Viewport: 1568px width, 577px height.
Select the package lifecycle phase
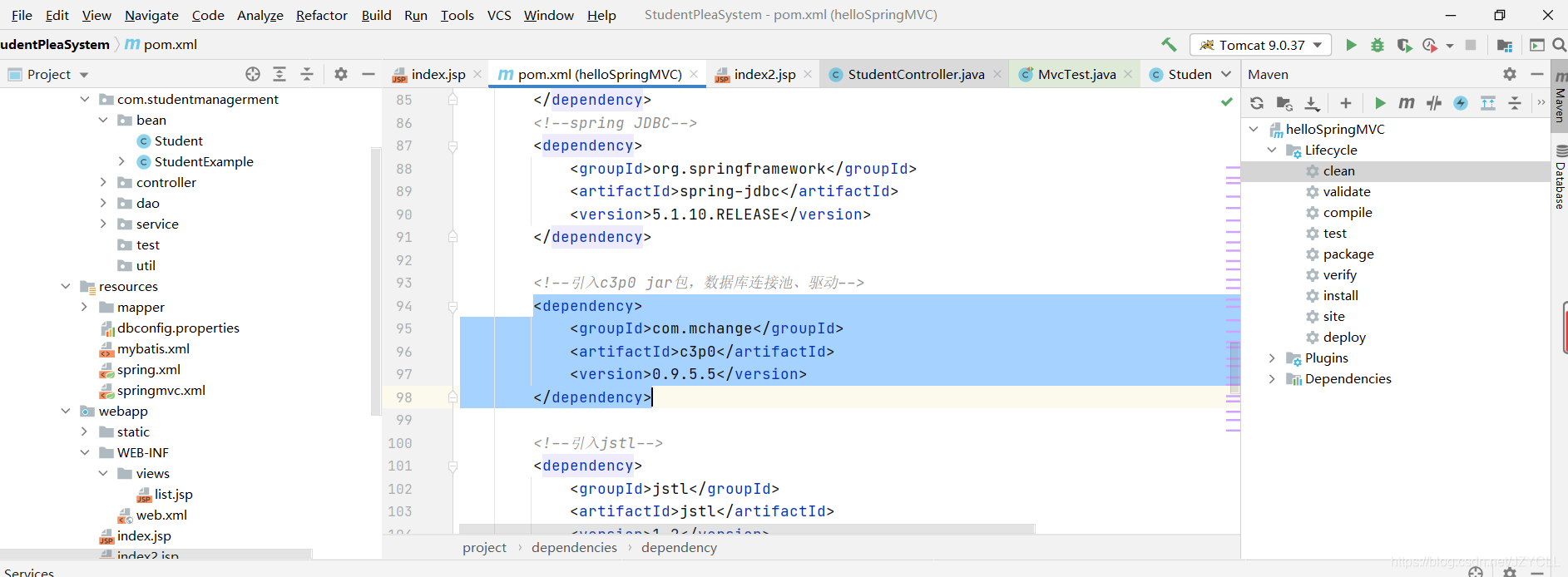coord(1348,254)
